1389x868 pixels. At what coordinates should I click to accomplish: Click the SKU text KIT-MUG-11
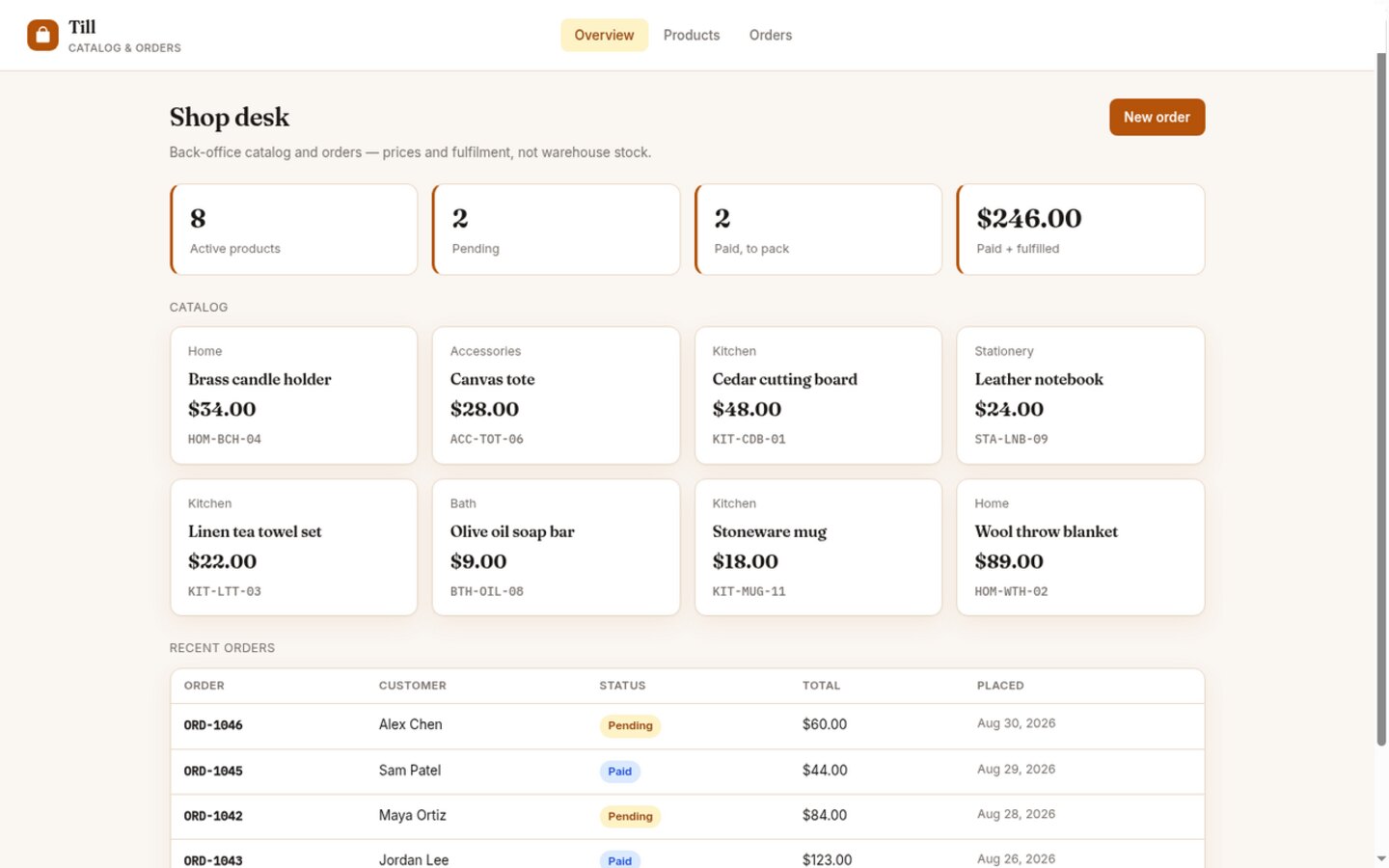tap(749, 591)
